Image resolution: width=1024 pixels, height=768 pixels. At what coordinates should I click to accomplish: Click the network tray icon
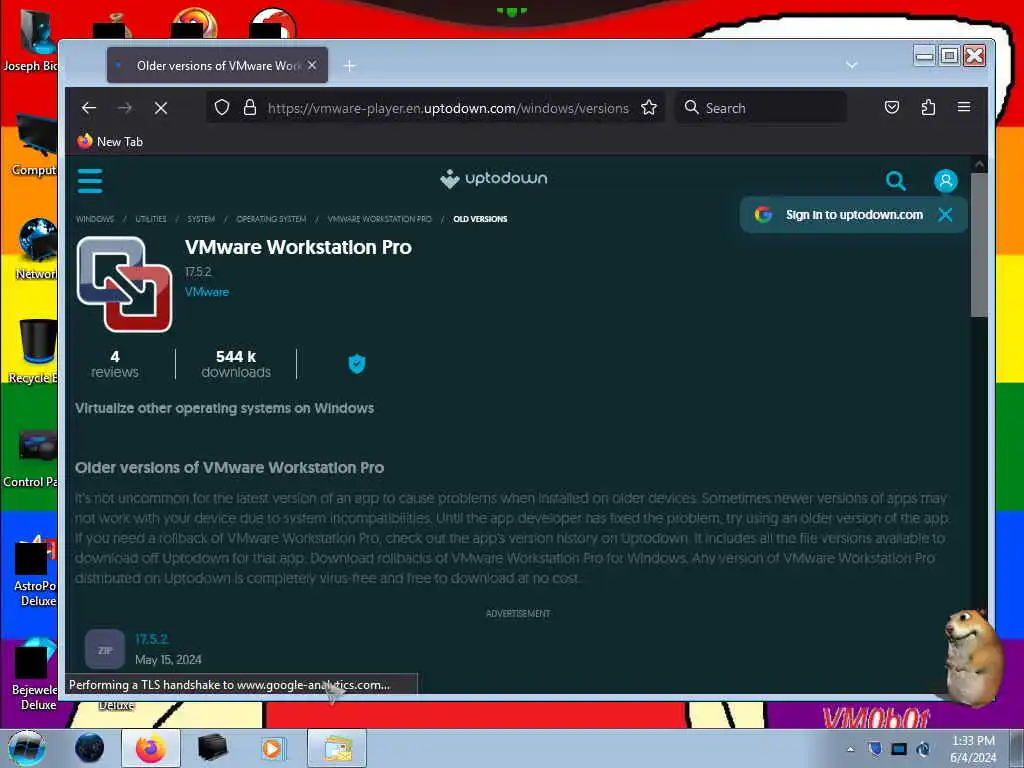[899, 749]
